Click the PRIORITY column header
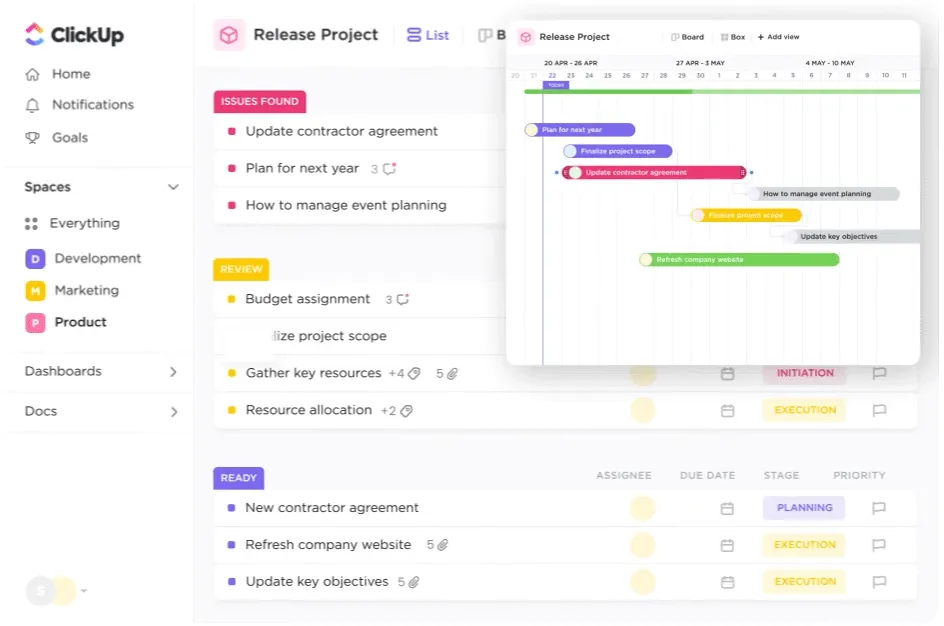The image size is (944, 626). click(x=859, y=476)
